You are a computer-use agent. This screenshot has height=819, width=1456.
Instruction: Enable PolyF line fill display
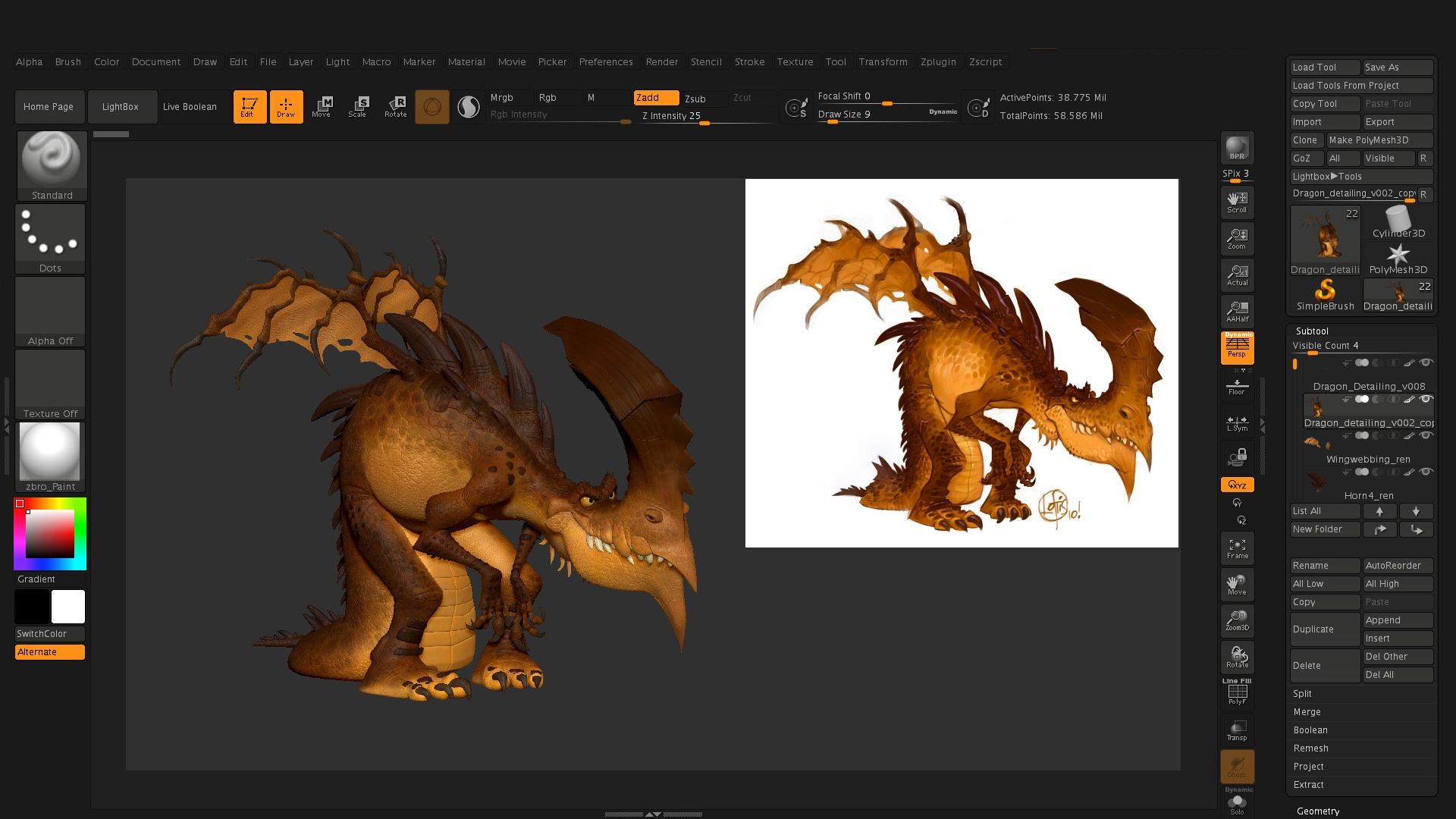click(1237, 693)
